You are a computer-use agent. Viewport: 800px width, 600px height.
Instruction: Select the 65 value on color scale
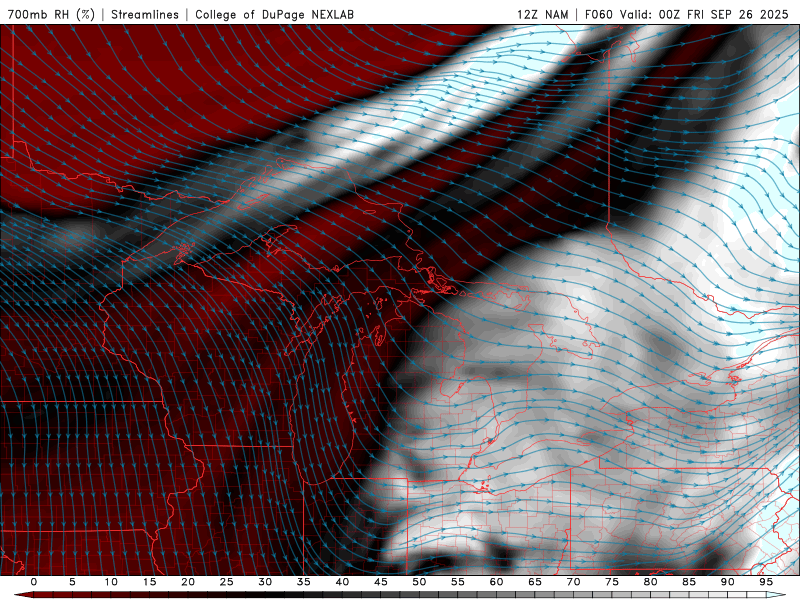coord(535,582)
